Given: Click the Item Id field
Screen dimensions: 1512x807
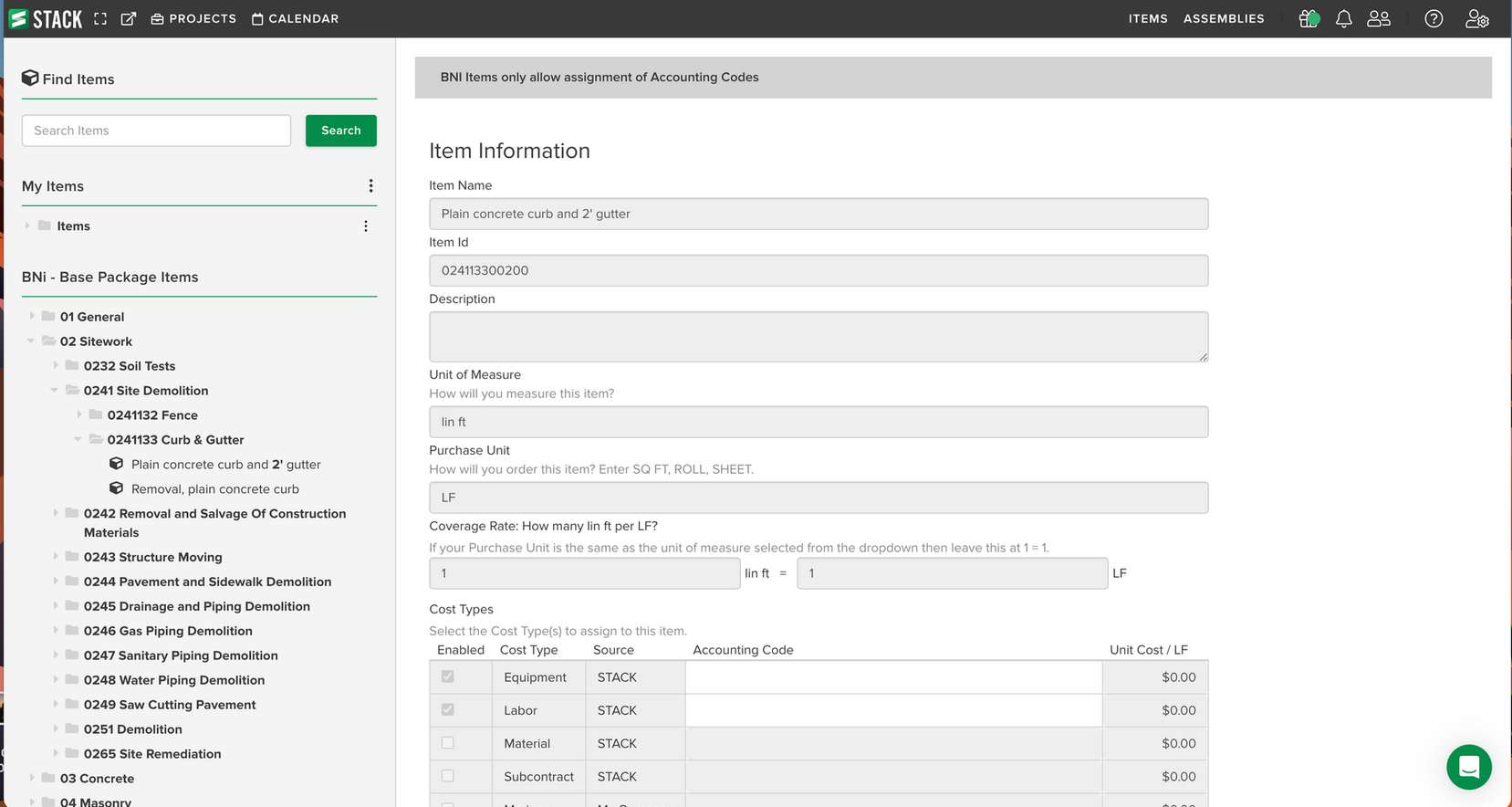Looking at the screenshot, I should tap(819, 270).
